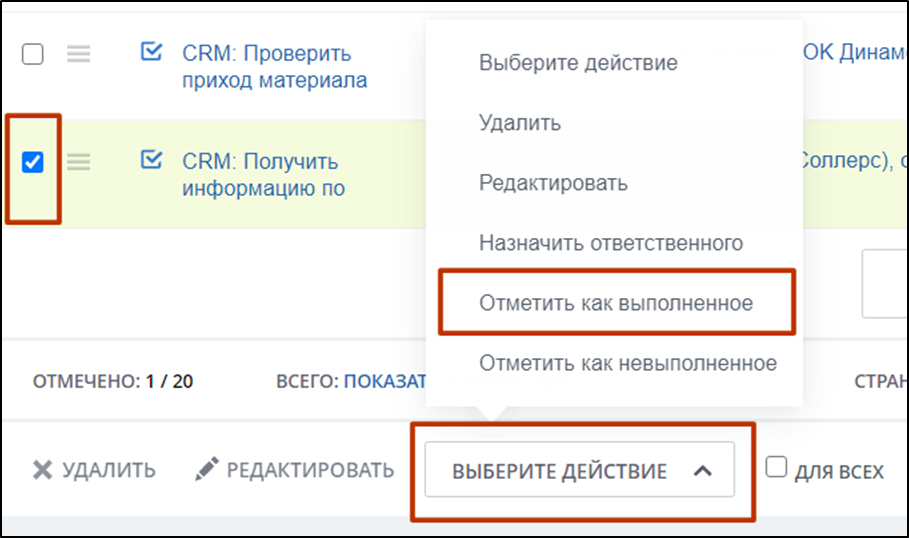Click the input box at right edge
This screenshot has width=909, height=538.
click(x=886, y=283)
